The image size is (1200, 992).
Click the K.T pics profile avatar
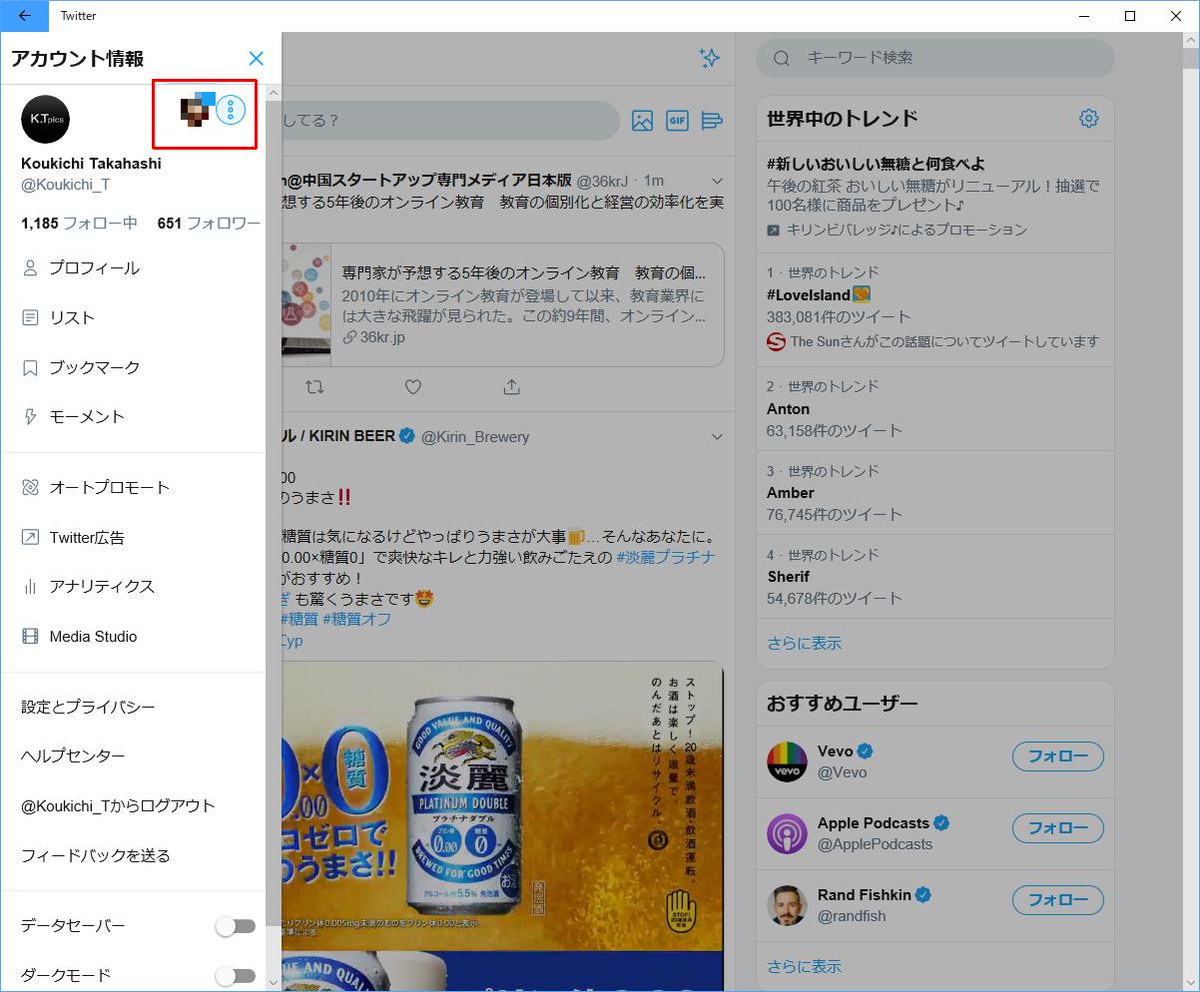coord(45,120)
